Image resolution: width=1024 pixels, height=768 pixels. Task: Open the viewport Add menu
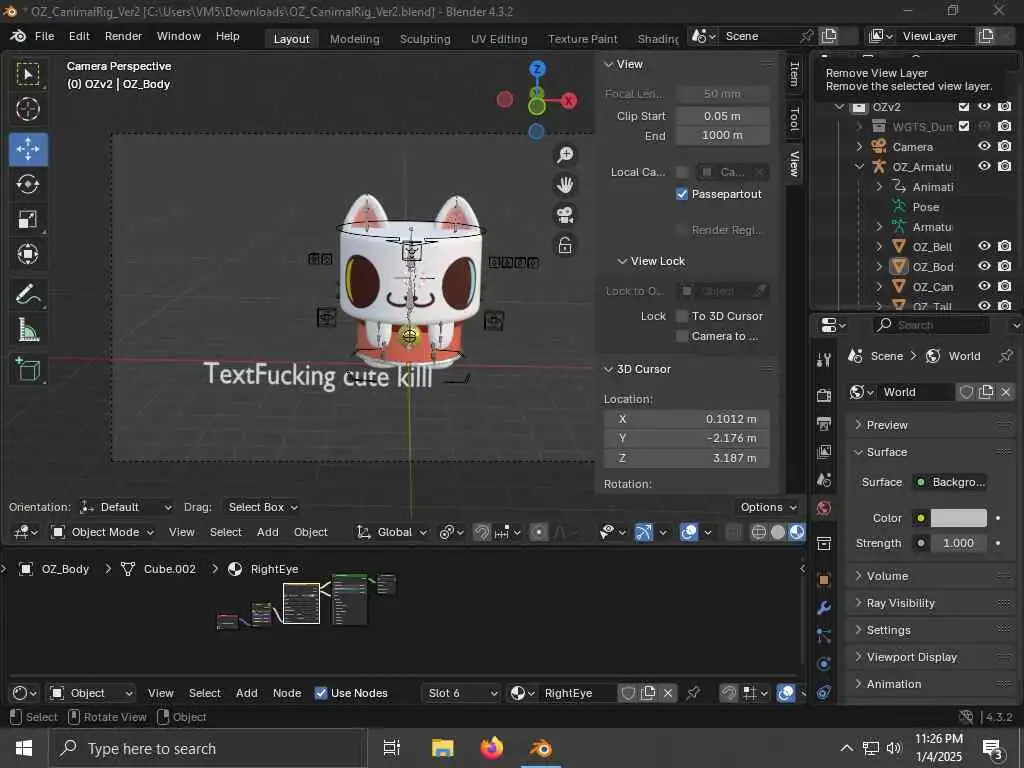(x=268, y=532)
